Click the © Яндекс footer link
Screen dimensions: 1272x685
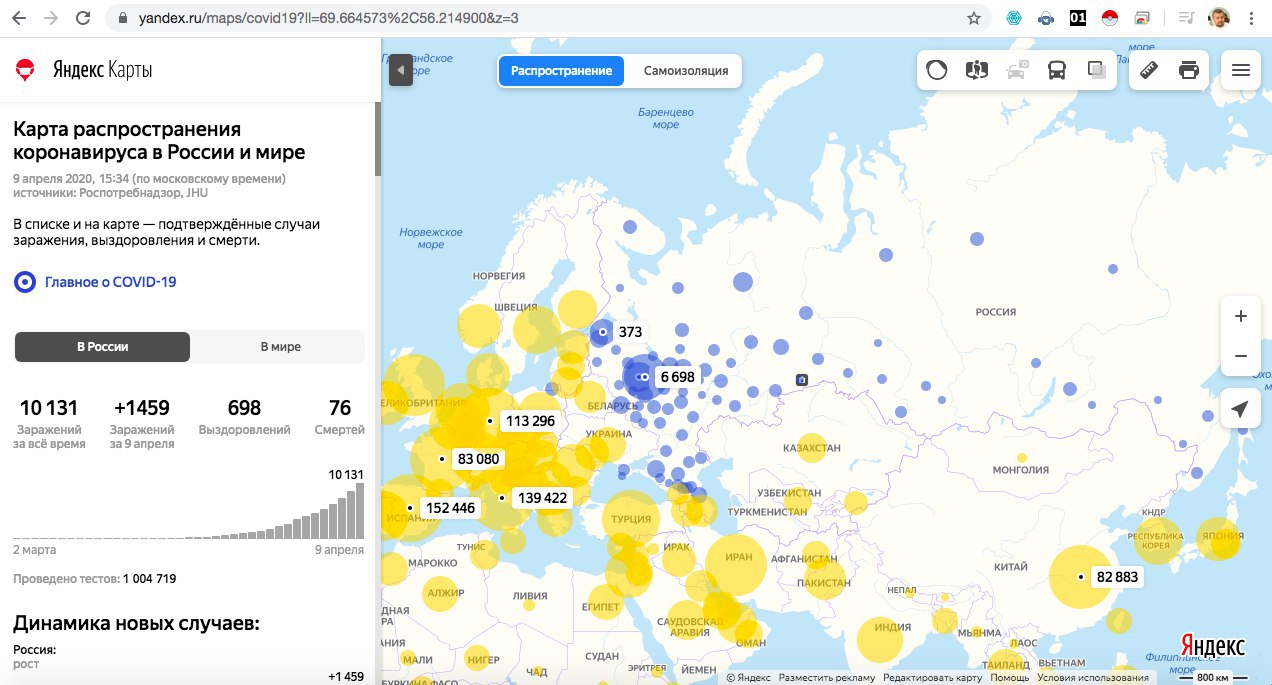coord(748,678)
